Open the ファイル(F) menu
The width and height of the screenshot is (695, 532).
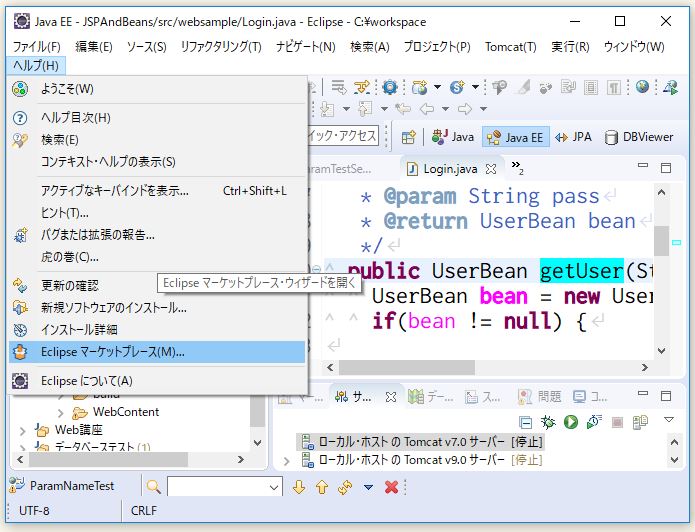tap(37, 47)
